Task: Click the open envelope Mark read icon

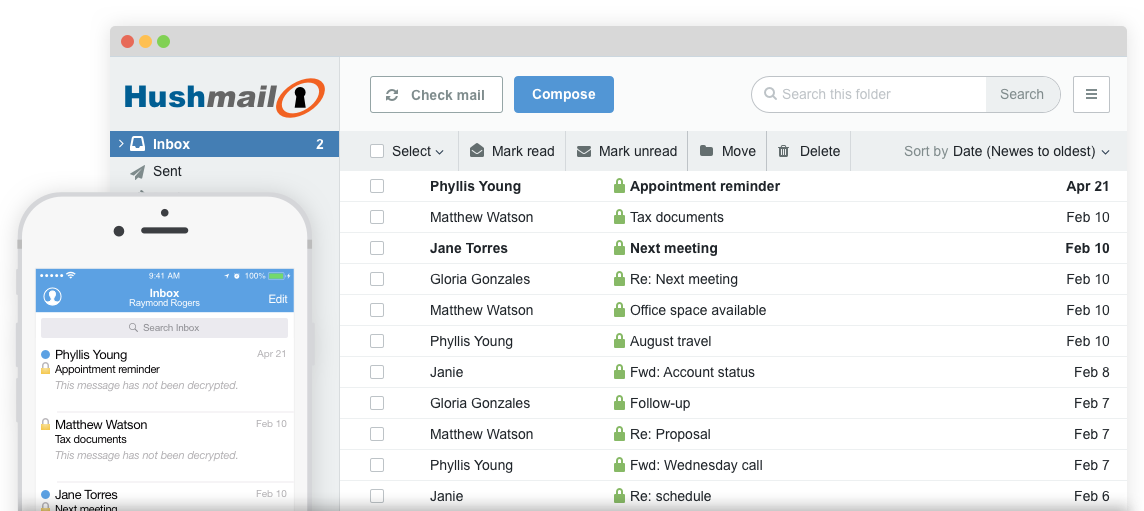Action: [476, 151]
